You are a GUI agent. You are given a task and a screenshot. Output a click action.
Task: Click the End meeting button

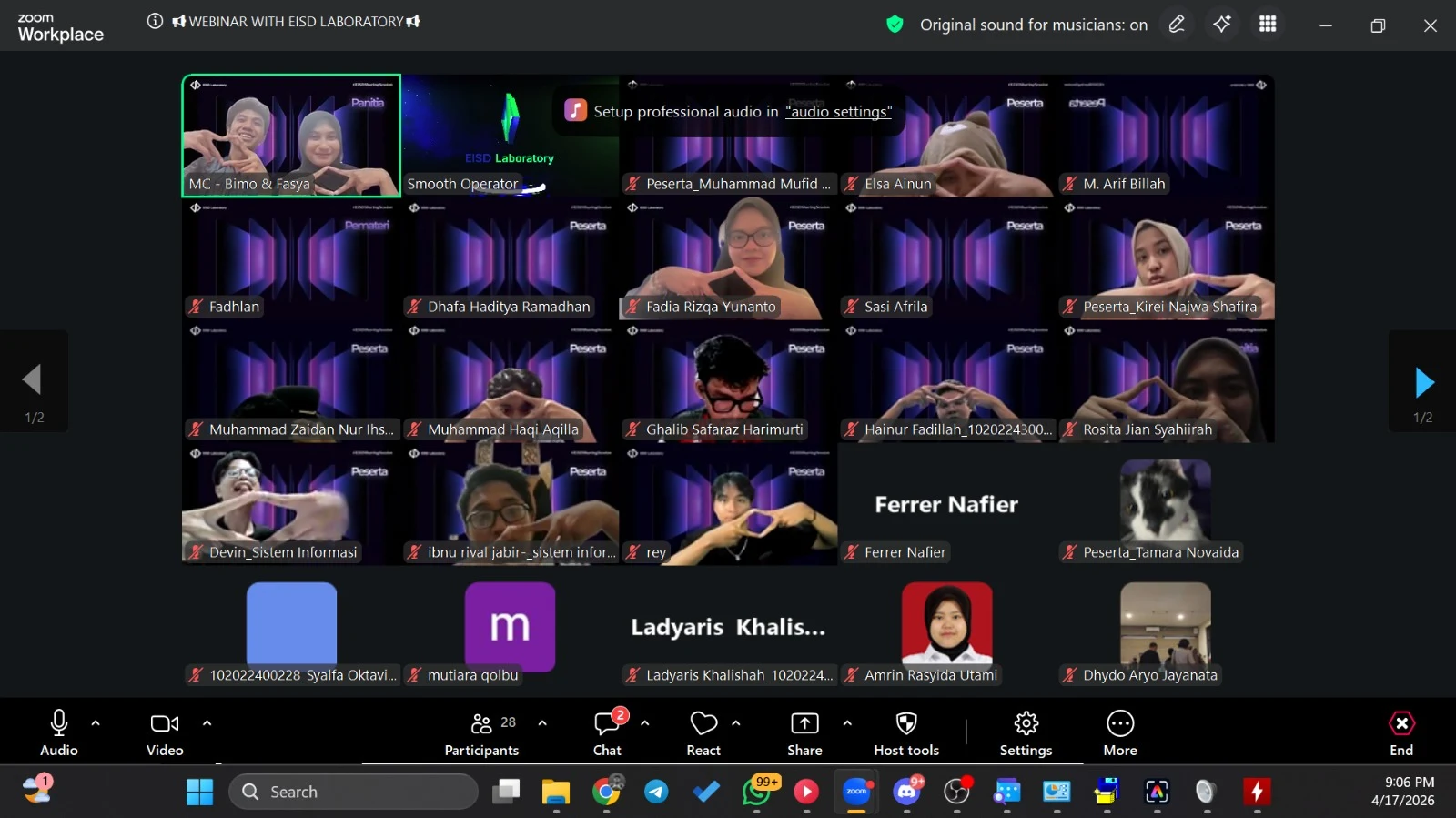click(x=1401, y=732)
